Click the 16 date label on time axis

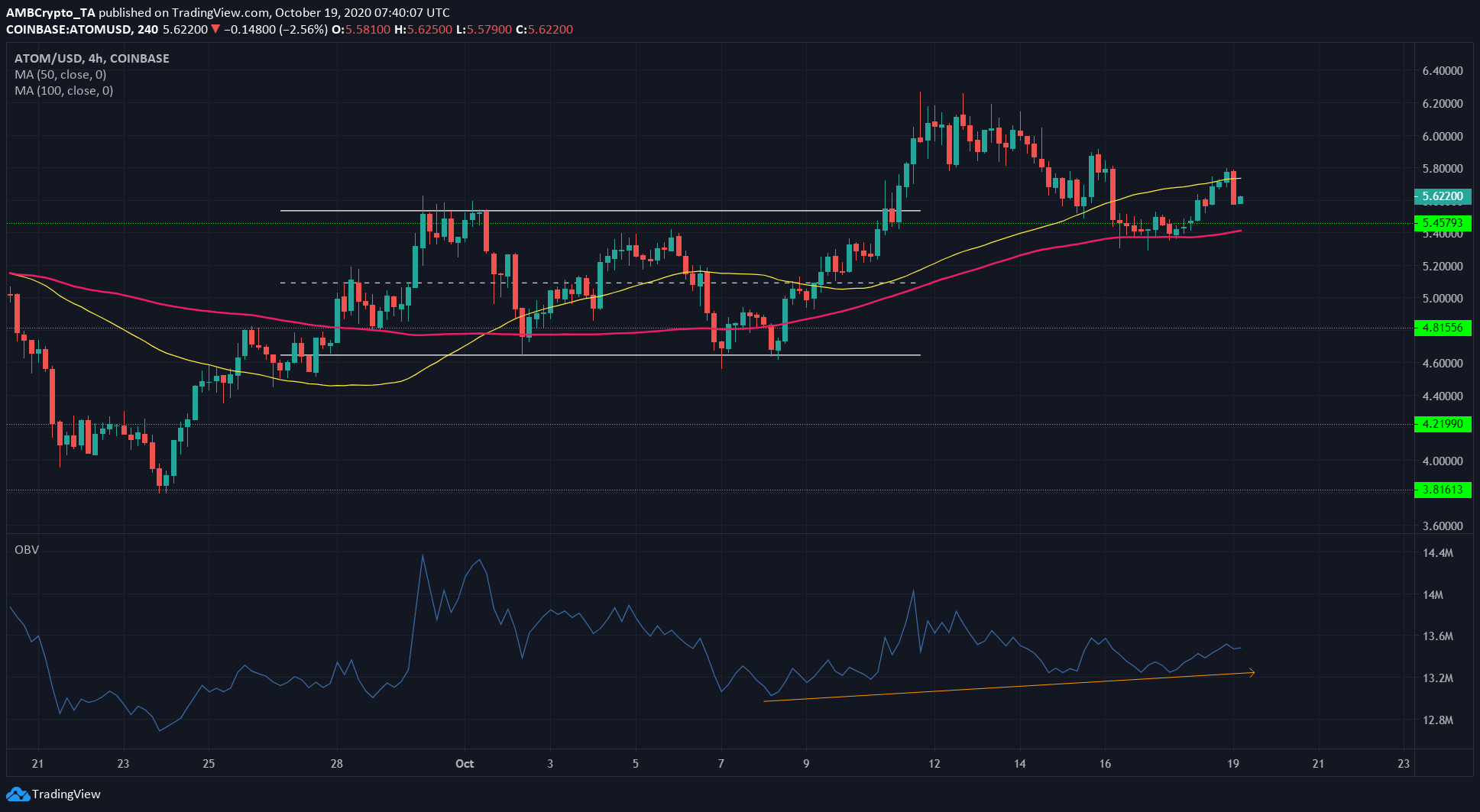[1105, 764]
